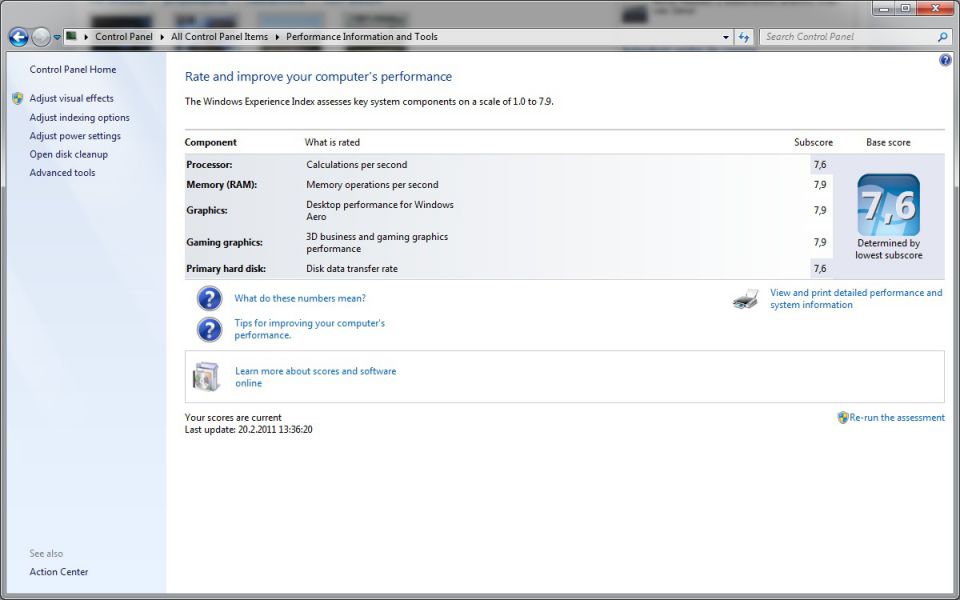Open disk cleanup link
The height and width of the screenshot is (600, 960).
69,154
